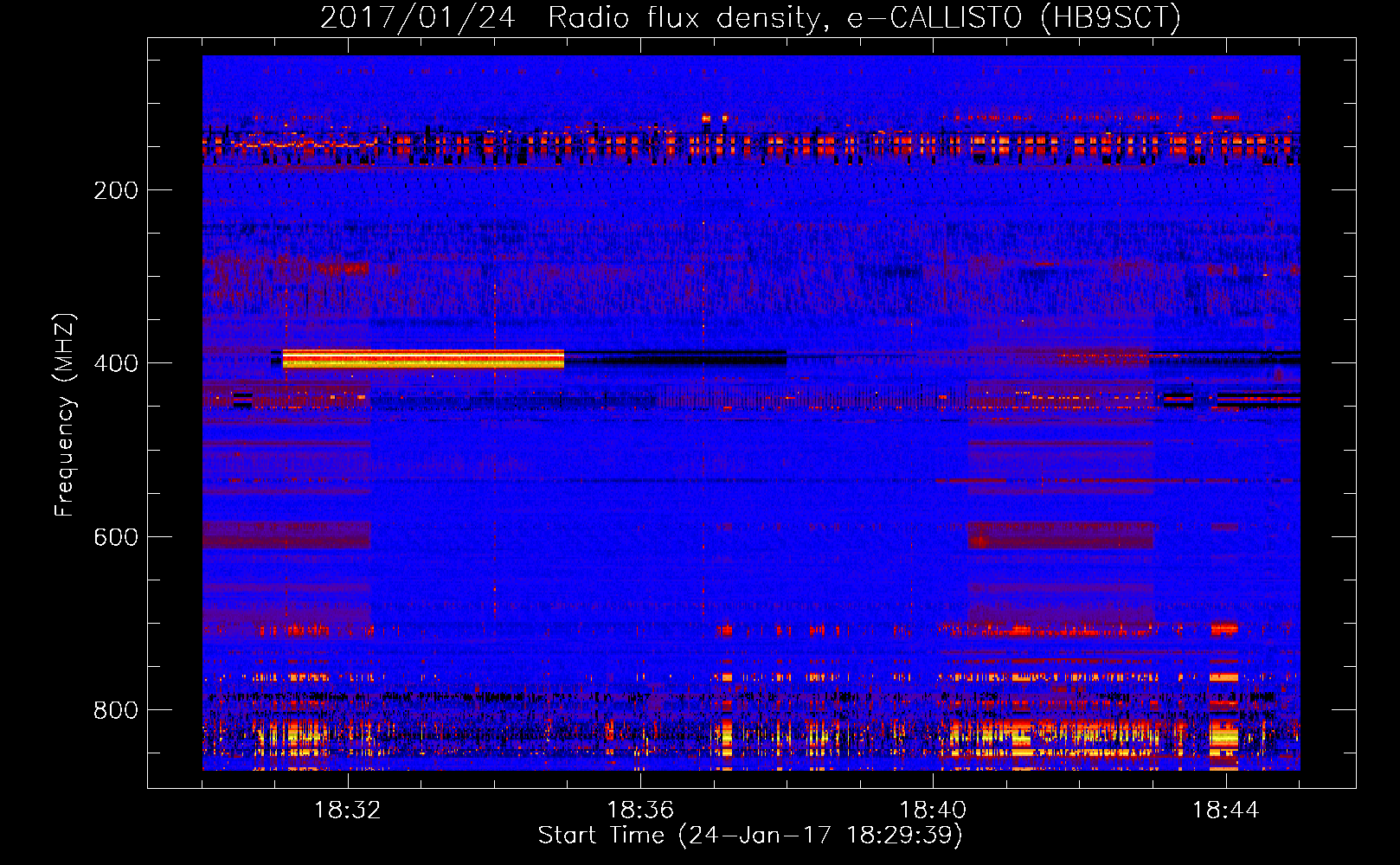1400x865 pixels.
Task: Click the 600 frequency tick label
Action: click(x=116, y=537)
